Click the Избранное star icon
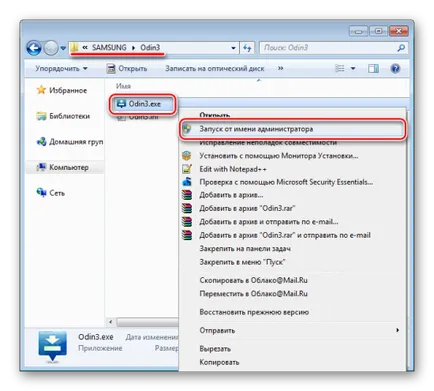Viewport: 434px width, 391px height. tap(41, 90)
